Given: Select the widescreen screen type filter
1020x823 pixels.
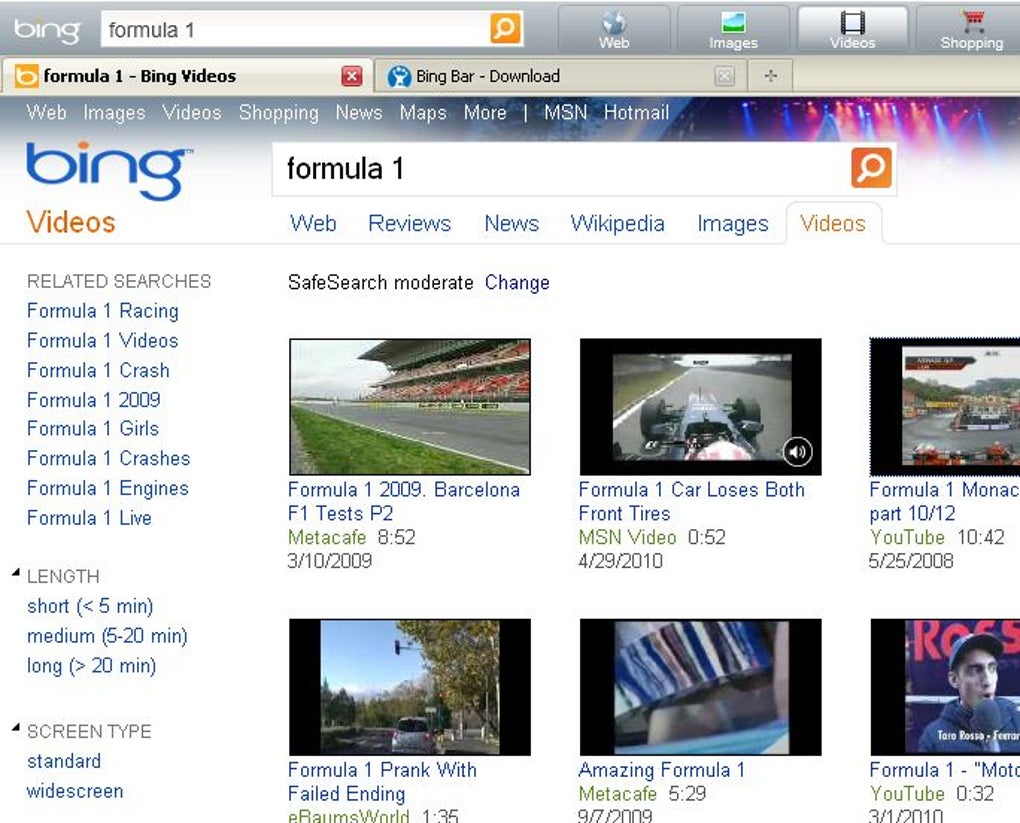Looking at the screenshot, I should 75,791.
